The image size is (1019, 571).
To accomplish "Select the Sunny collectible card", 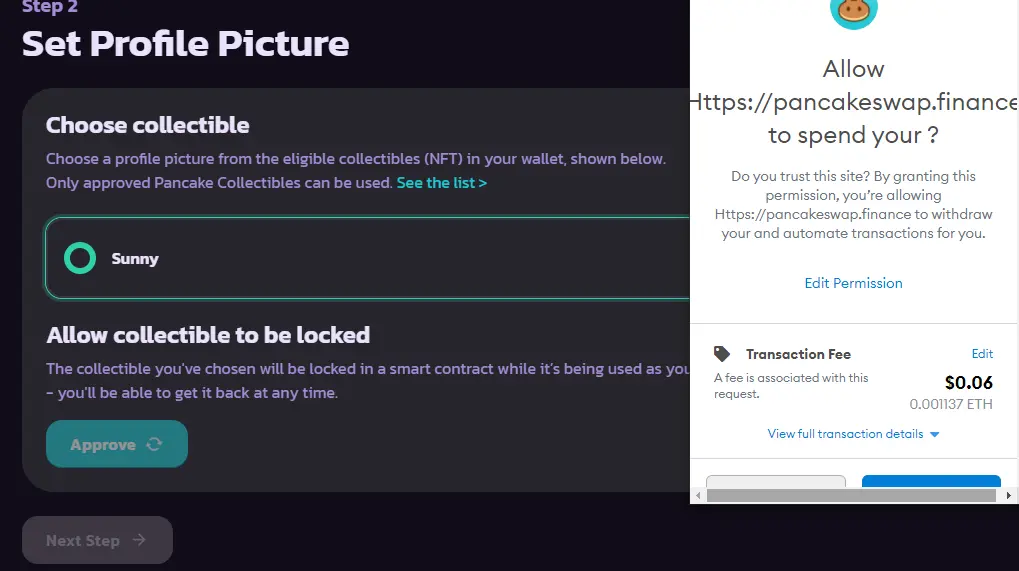I will click(367, 258).
